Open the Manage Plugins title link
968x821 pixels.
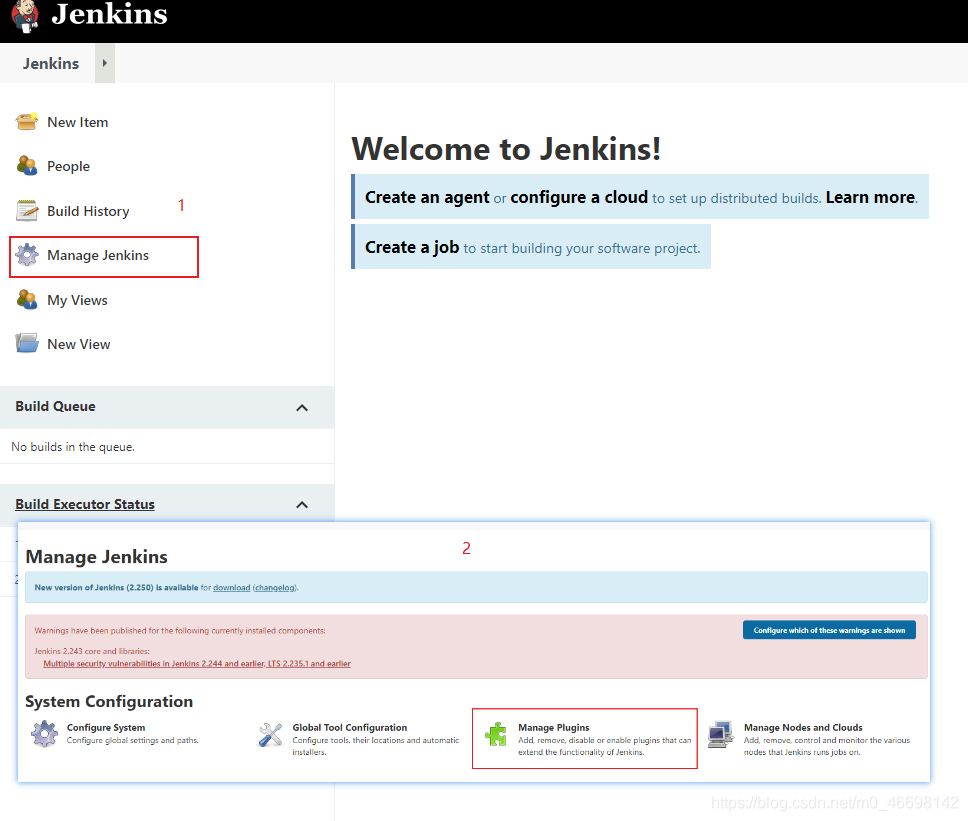[x=554, y=728]
